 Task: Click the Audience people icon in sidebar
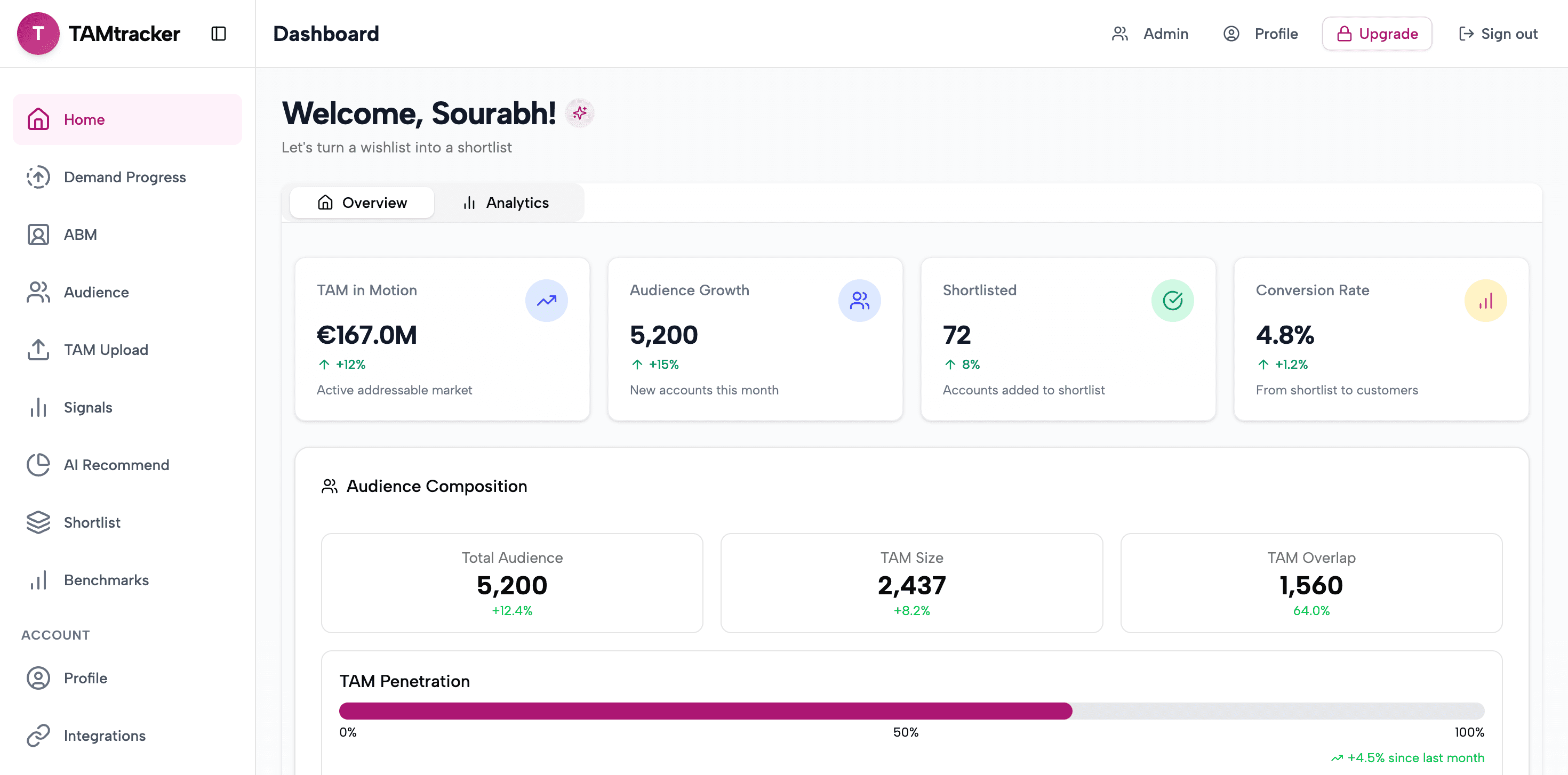(x=38, y=292)
